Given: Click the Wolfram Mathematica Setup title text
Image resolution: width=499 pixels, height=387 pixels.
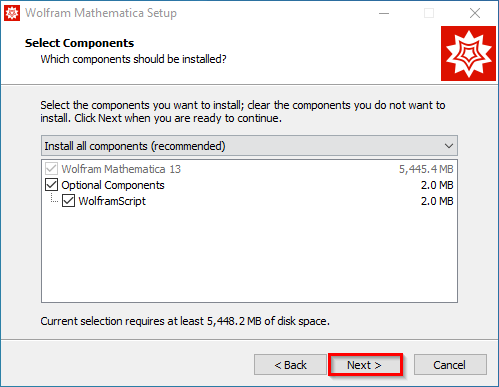Looking at the screenshot, I should (x=101, y=13).
